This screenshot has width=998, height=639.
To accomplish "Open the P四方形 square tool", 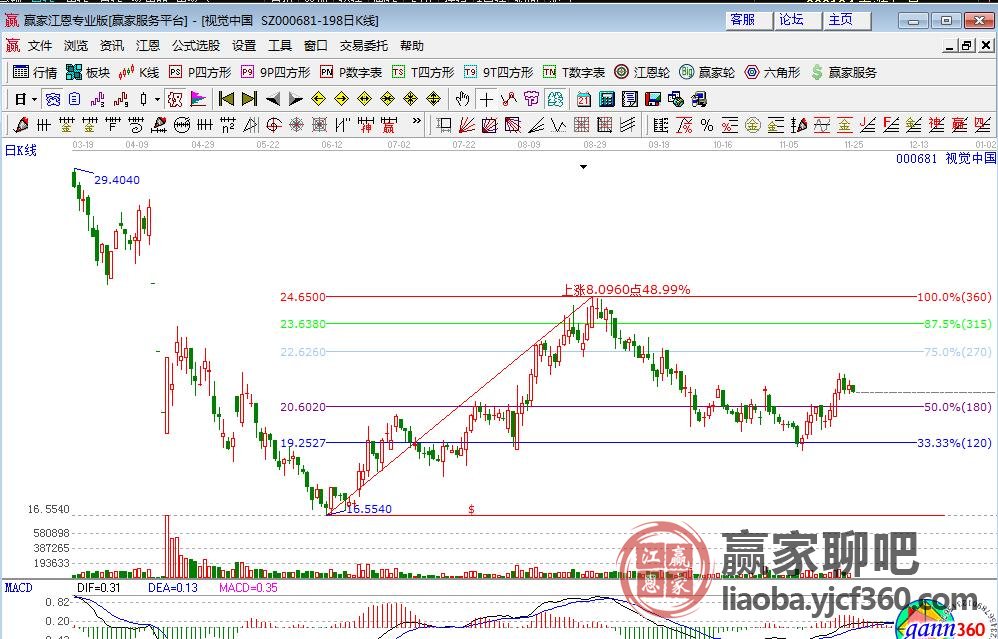I will (200, 73).
